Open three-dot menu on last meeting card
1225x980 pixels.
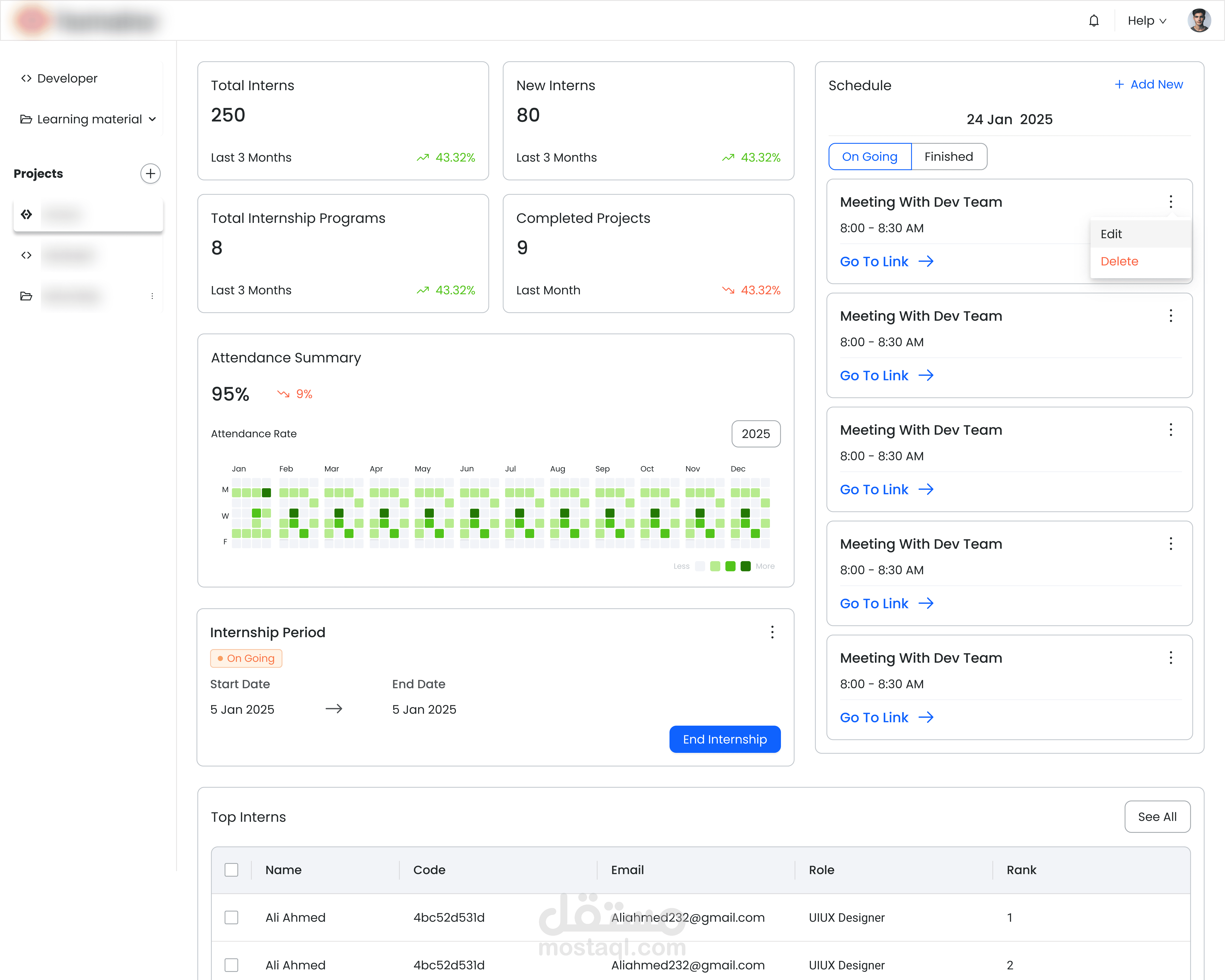1171,658
